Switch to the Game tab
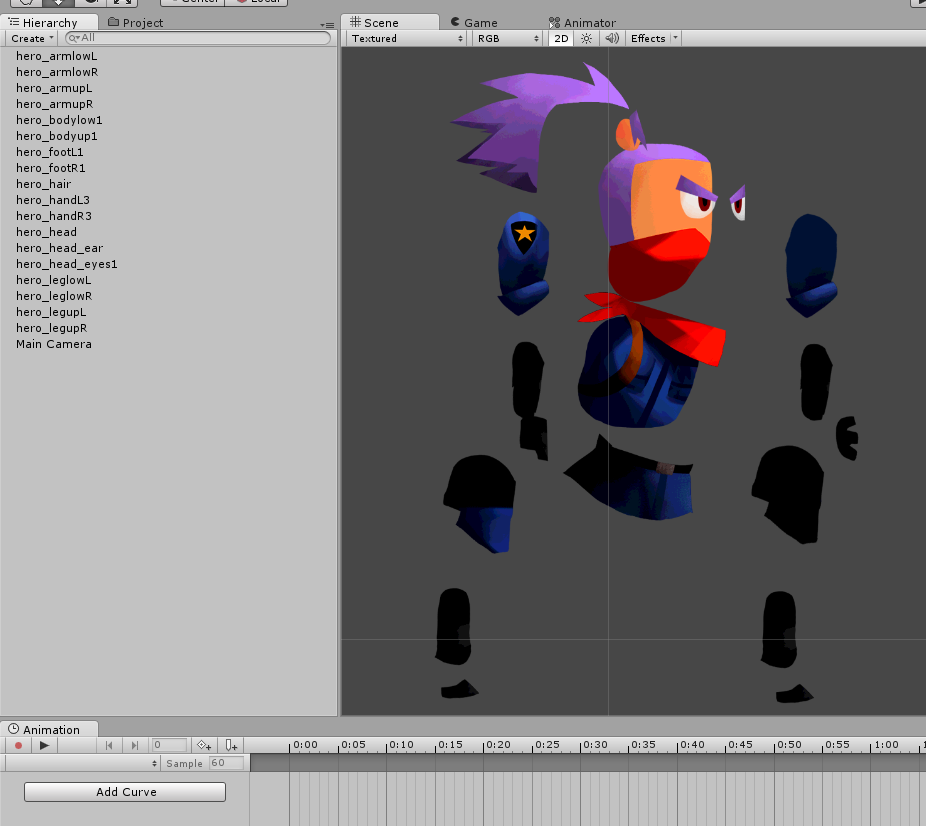 pyautogui.click(x=474, y=22)
